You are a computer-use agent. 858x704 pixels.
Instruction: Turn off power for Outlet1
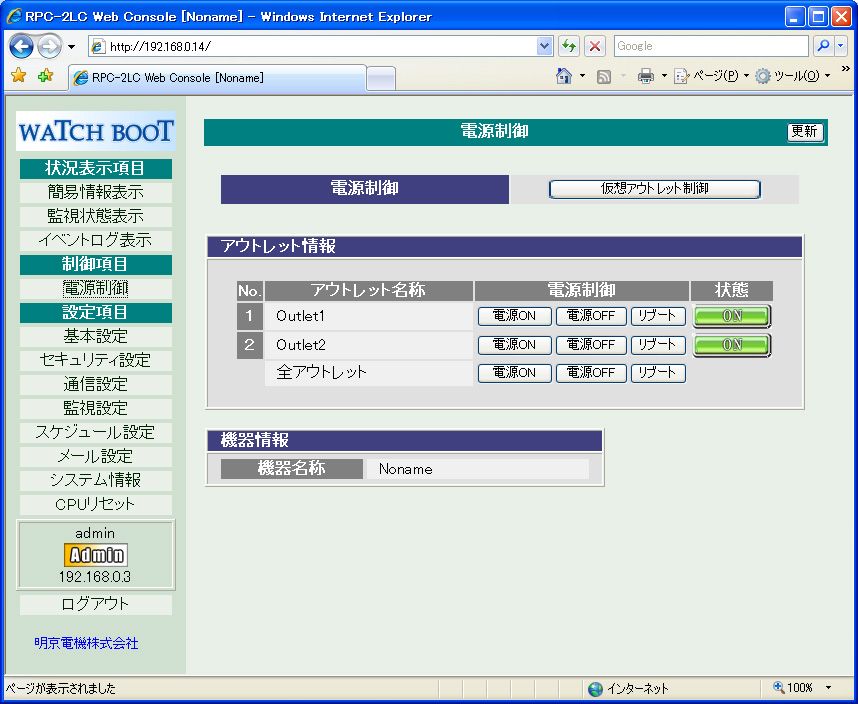tap(591, 316)
